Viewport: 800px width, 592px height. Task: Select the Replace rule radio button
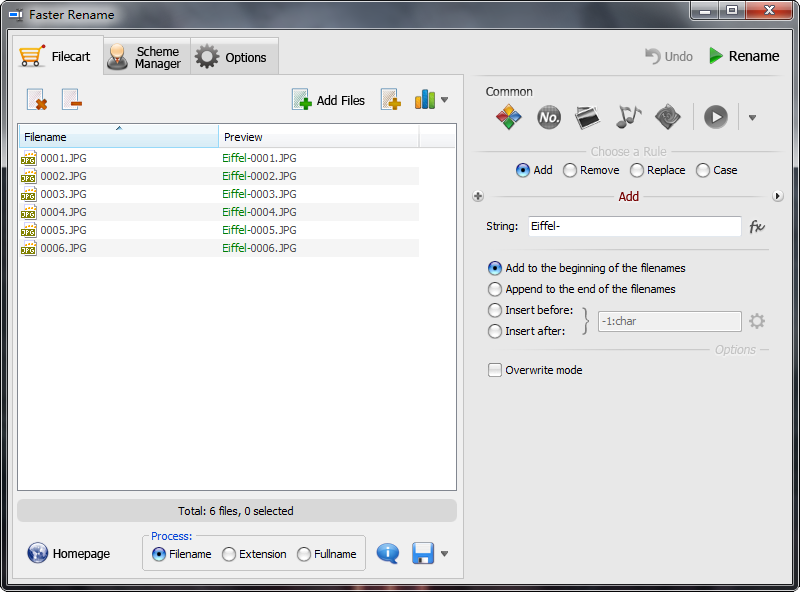tap(637, 170)
